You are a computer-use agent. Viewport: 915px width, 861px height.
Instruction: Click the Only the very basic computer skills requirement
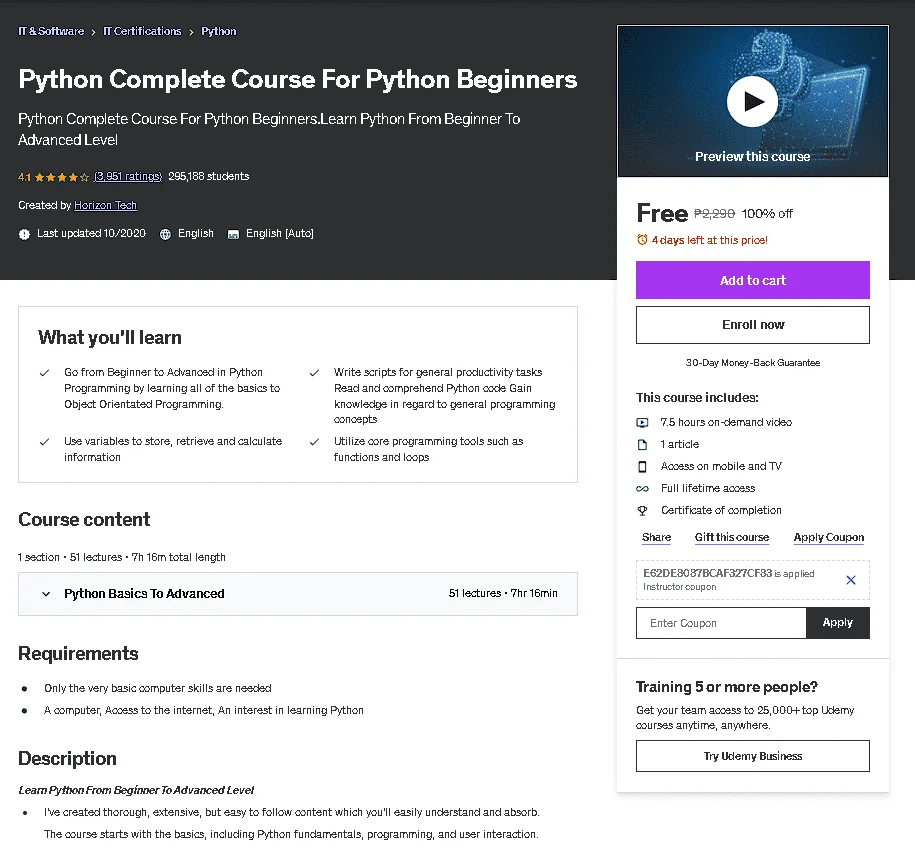point(158,688)
